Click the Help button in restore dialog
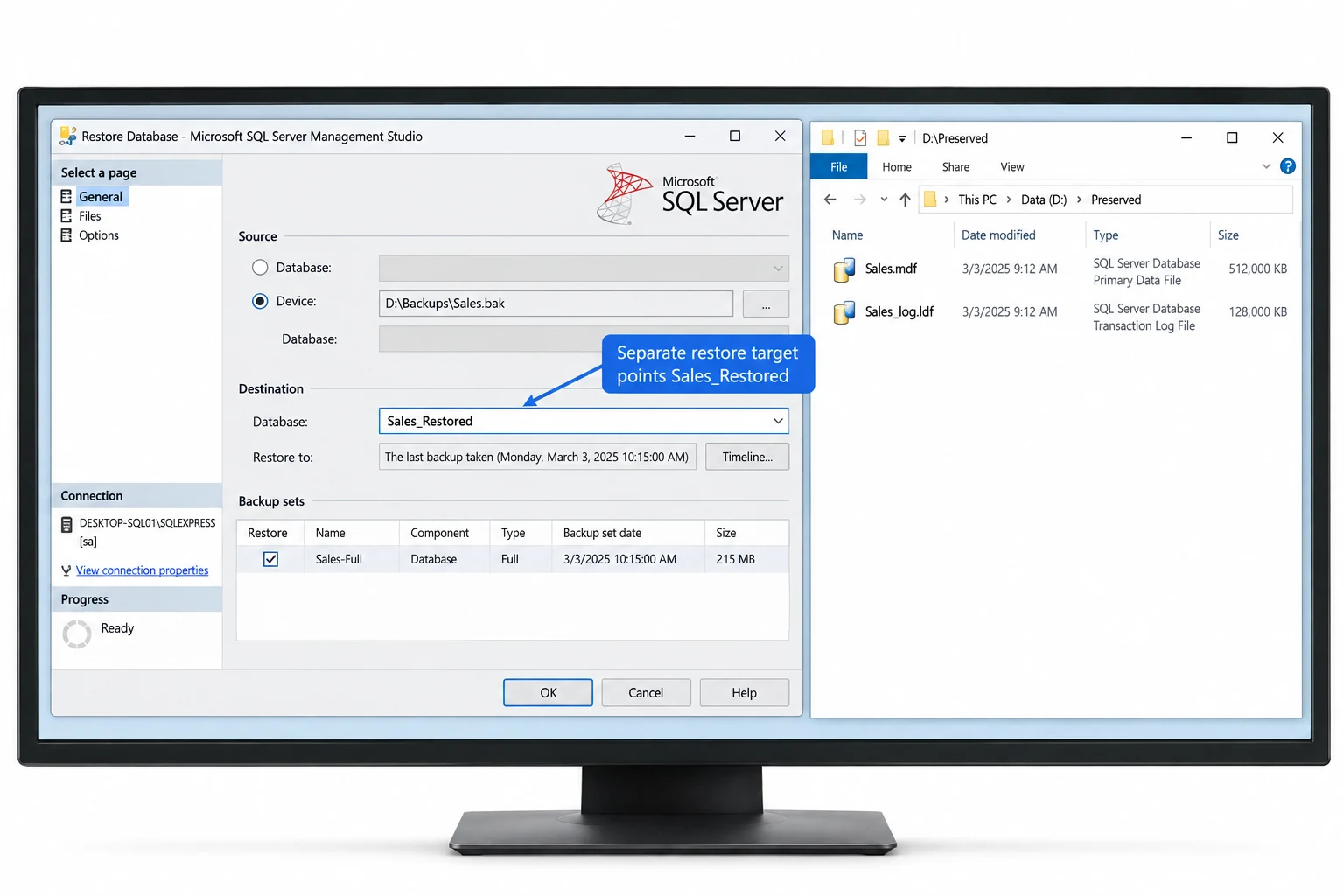Viewport: 1344px width, 896px height. click(744, 692)
